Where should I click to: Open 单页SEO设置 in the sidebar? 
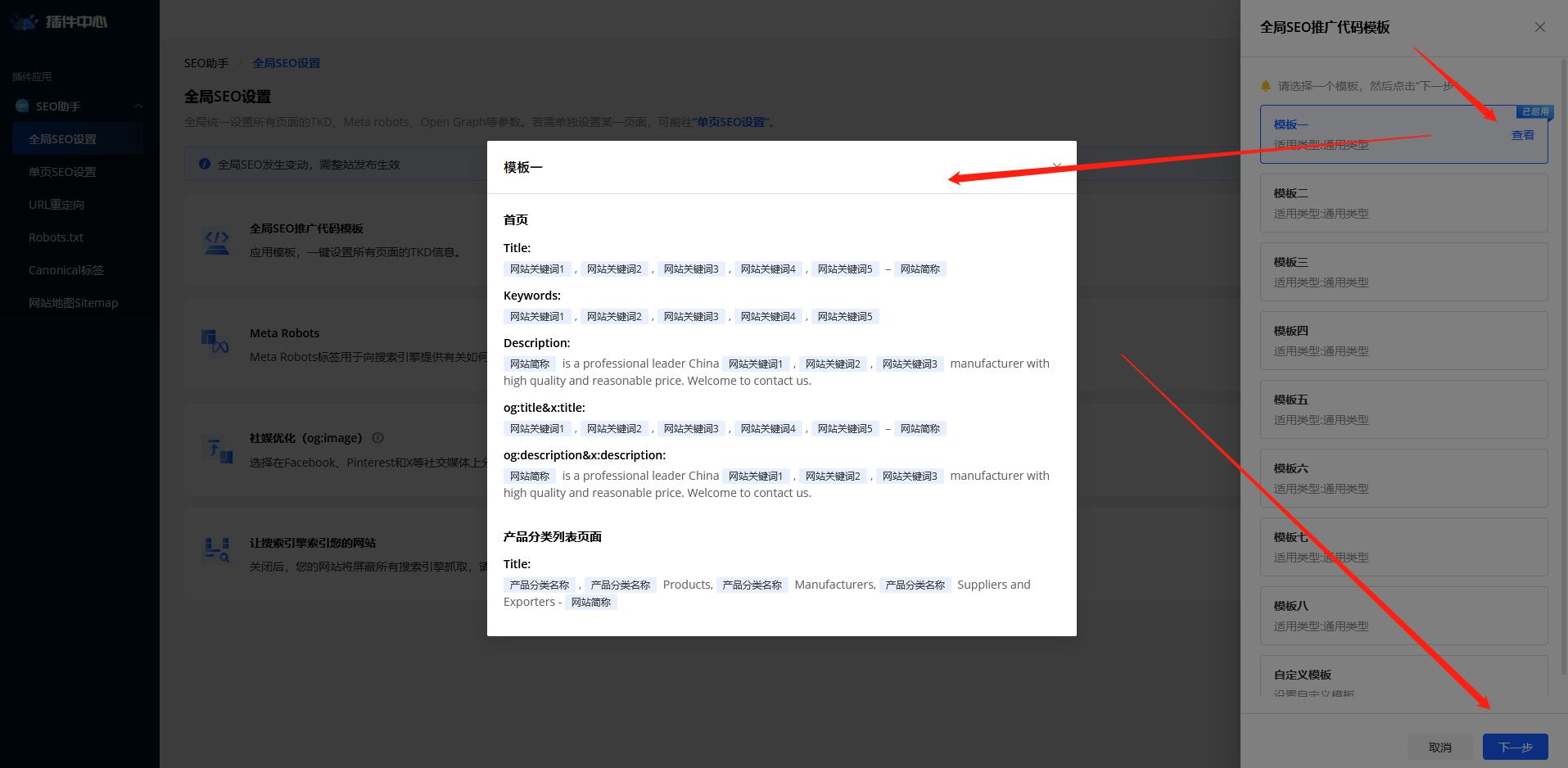point(62,172)
